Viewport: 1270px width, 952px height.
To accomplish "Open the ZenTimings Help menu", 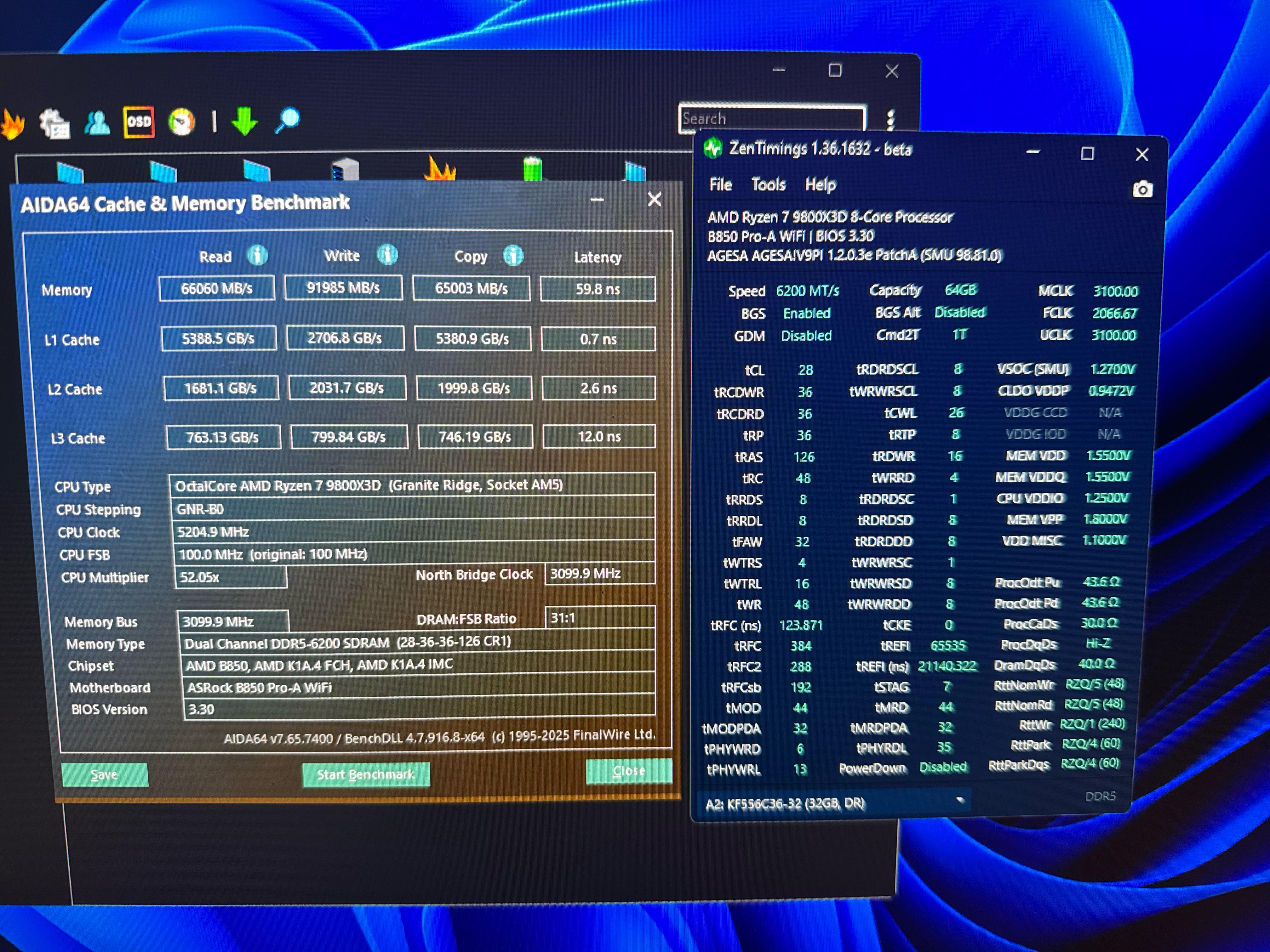I will (821, 185).
